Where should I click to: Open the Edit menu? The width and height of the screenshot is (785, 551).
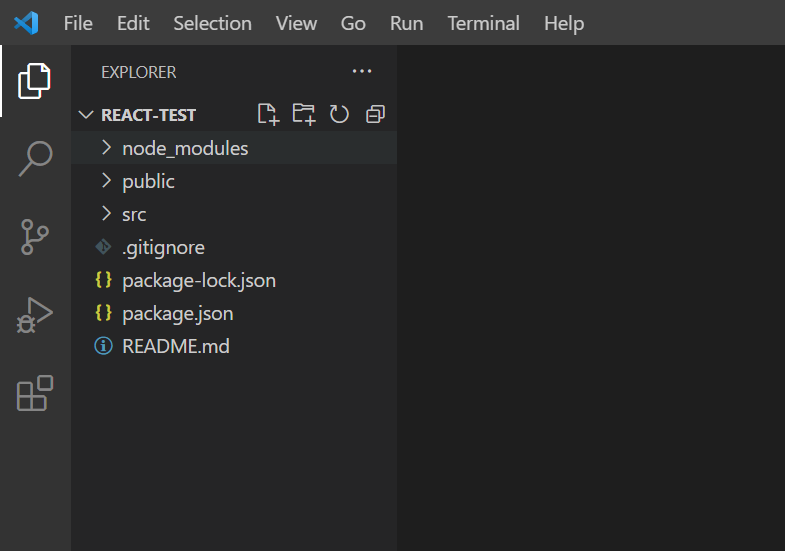(x=133, y=23)
